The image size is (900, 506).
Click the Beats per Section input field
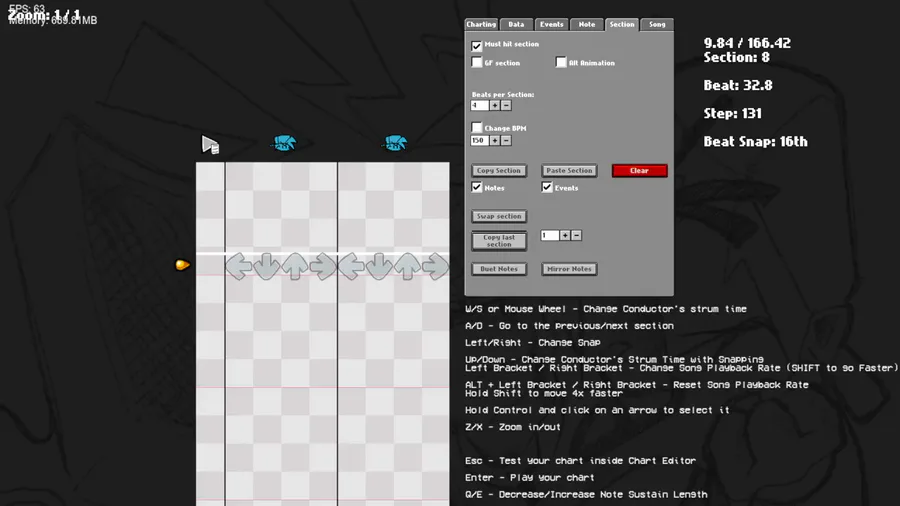point(480,106)
